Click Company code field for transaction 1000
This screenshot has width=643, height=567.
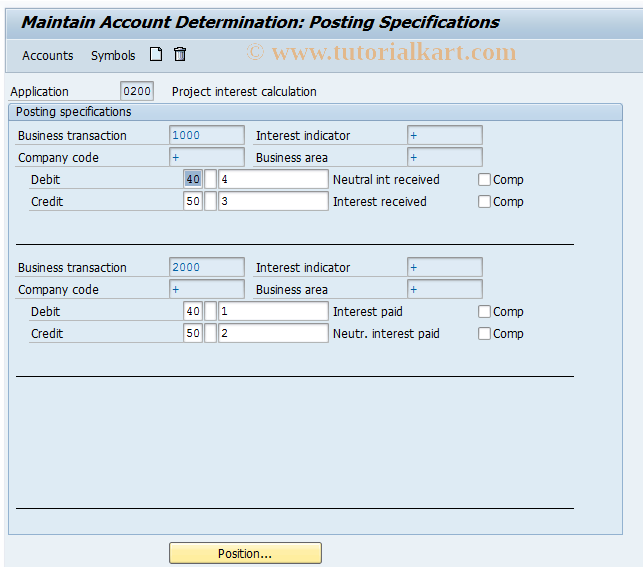point(207,157)
